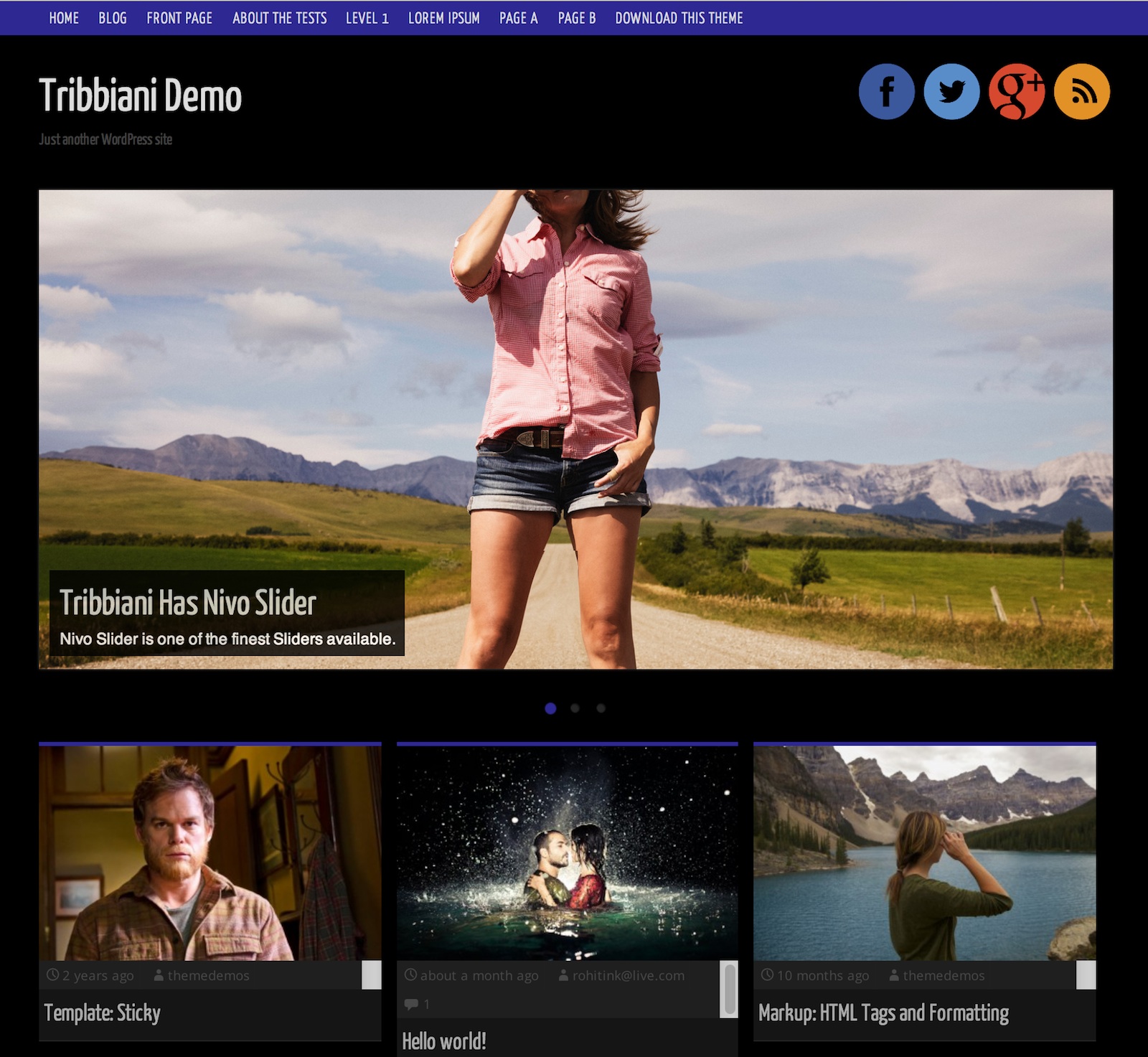1148x1057 pixels.
Task: Click clock icon beside '10 months ago'
Action: [x=767, y=975]
